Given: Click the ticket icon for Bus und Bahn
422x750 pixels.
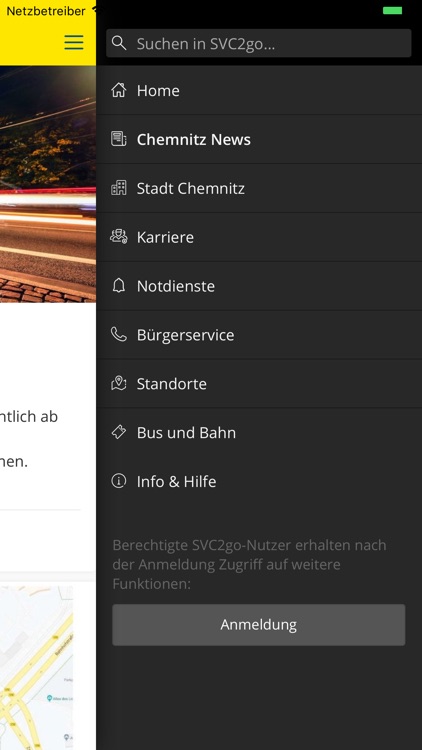Looking at the screenshot, I should coord(119,432).
